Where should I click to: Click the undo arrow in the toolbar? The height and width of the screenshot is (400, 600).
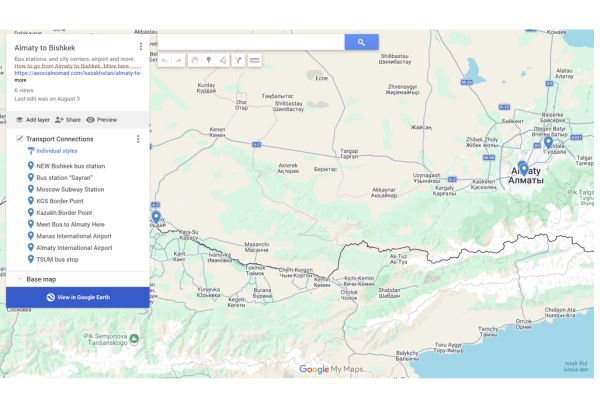point(165,60)
